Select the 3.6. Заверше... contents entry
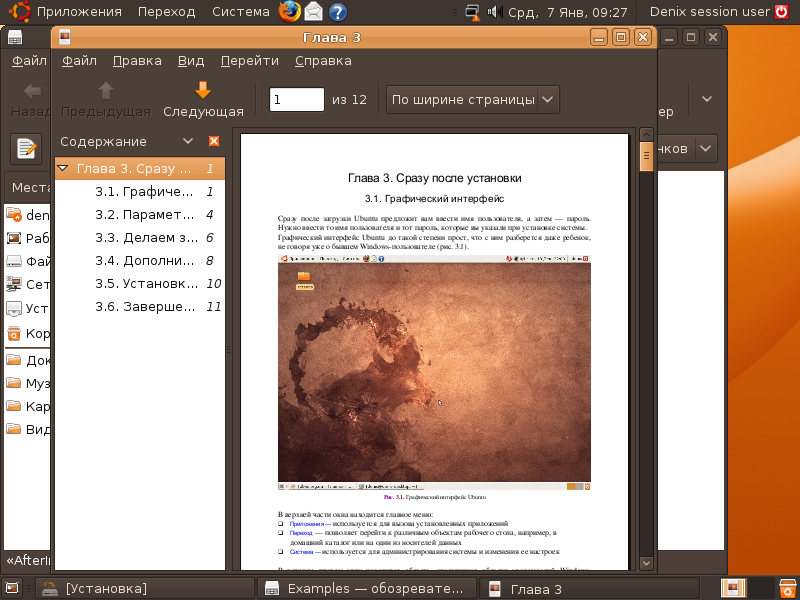 [x=140, y=306]
